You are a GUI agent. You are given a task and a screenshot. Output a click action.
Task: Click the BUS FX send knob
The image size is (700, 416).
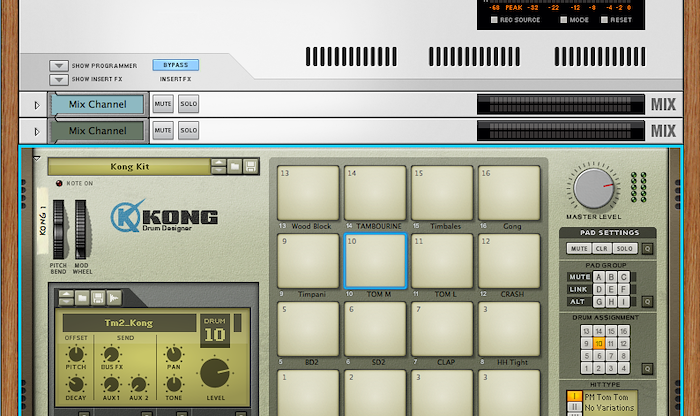coord(111,354)
